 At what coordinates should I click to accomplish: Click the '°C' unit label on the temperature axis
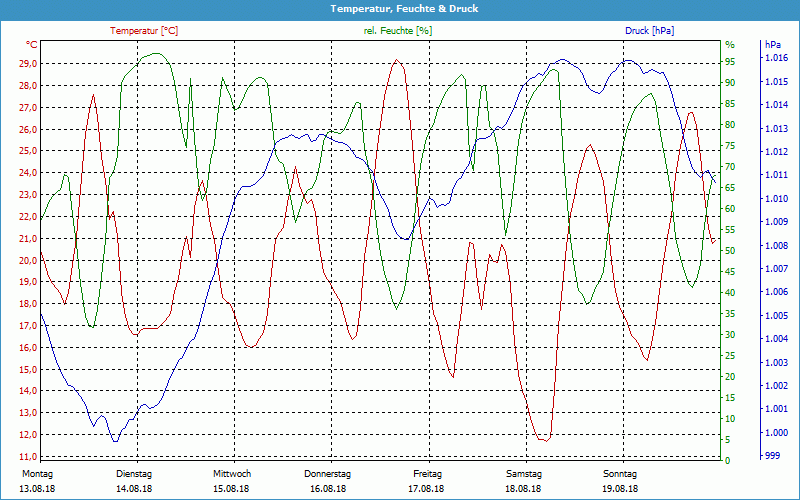32,45
